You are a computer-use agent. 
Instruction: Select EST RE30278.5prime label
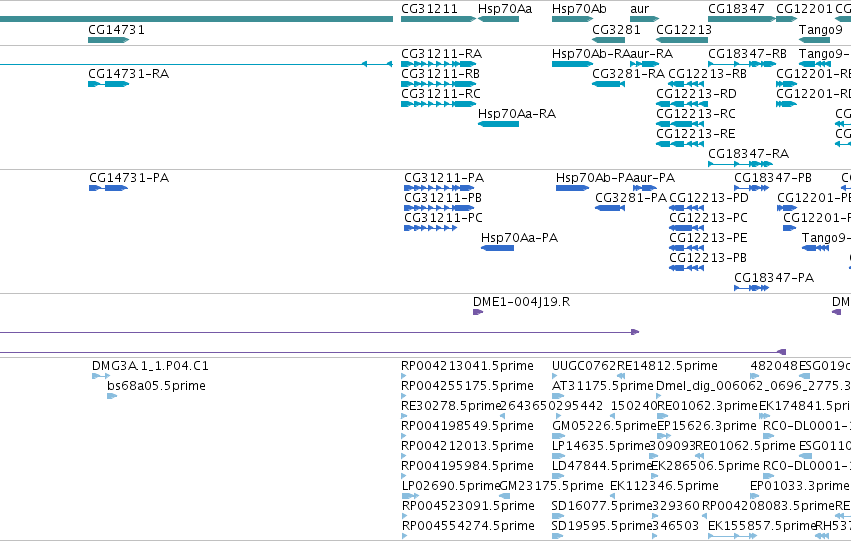[x=450, y=406]
